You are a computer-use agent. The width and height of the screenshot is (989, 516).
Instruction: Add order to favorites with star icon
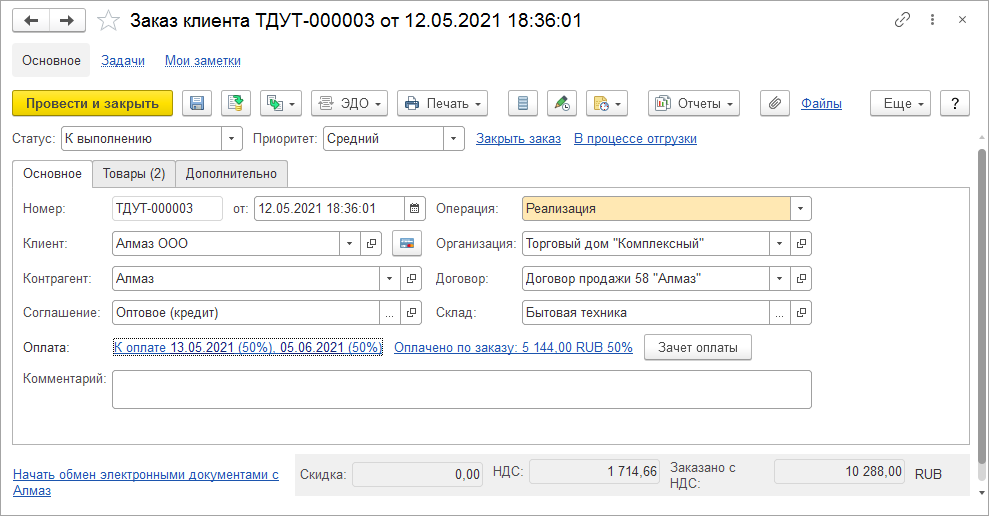coord(107,21)
